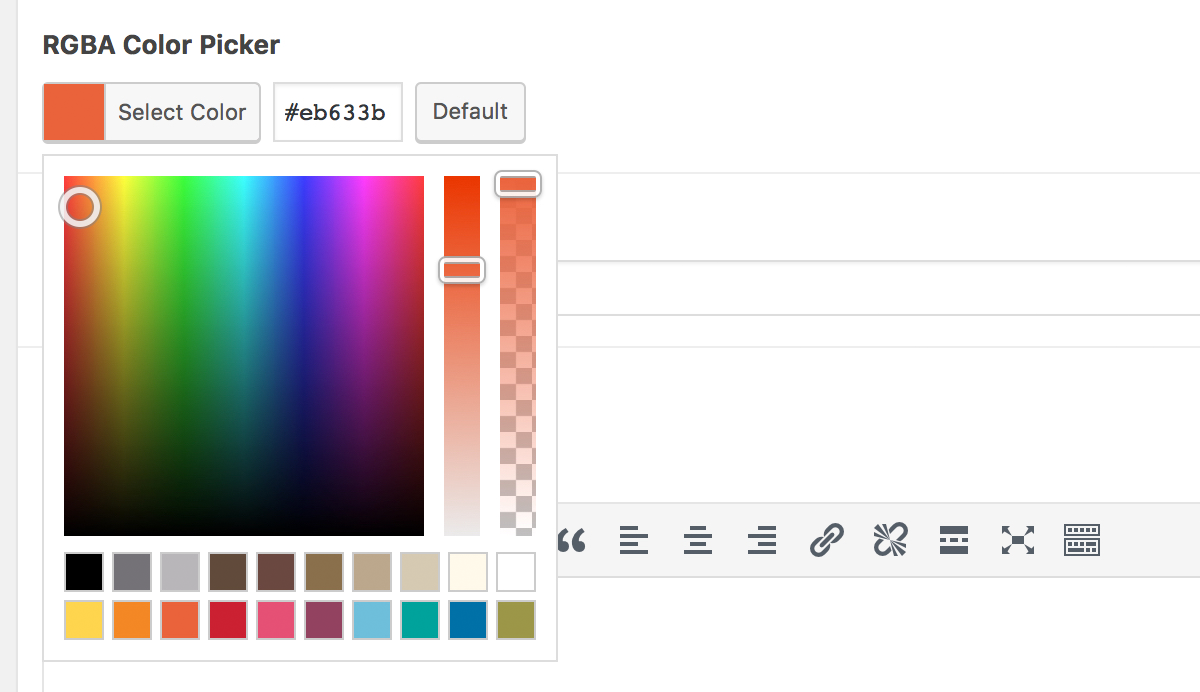Apply right text alignment

(762, 541)
